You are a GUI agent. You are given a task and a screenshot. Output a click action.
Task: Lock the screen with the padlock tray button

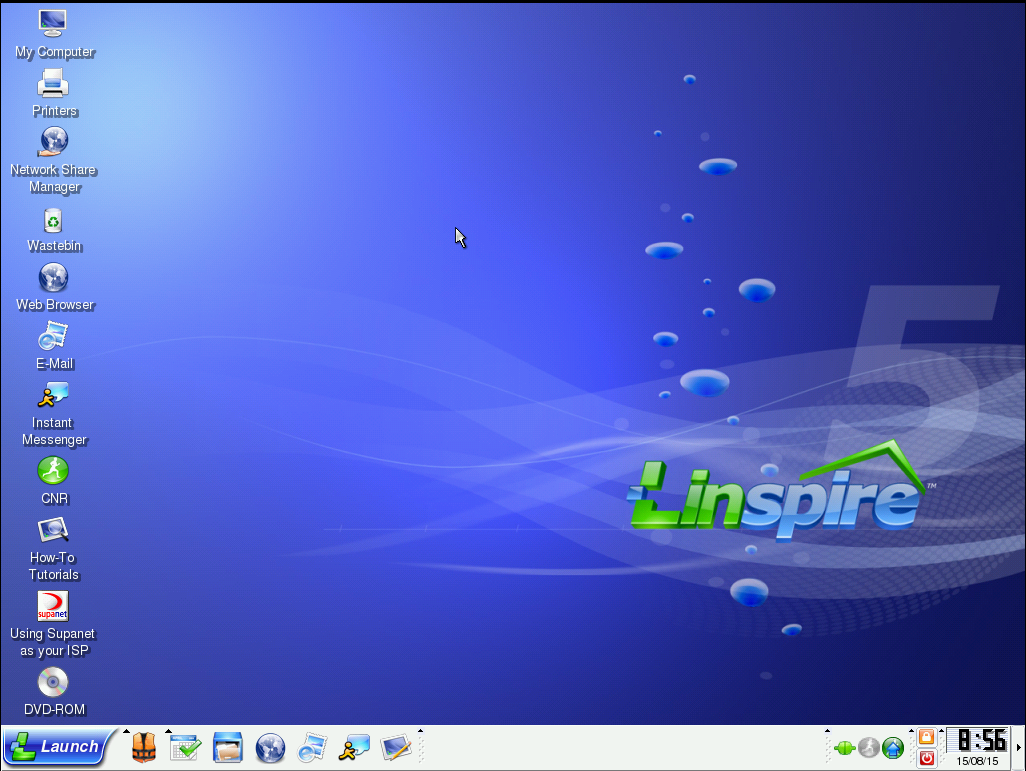[925, 737]
